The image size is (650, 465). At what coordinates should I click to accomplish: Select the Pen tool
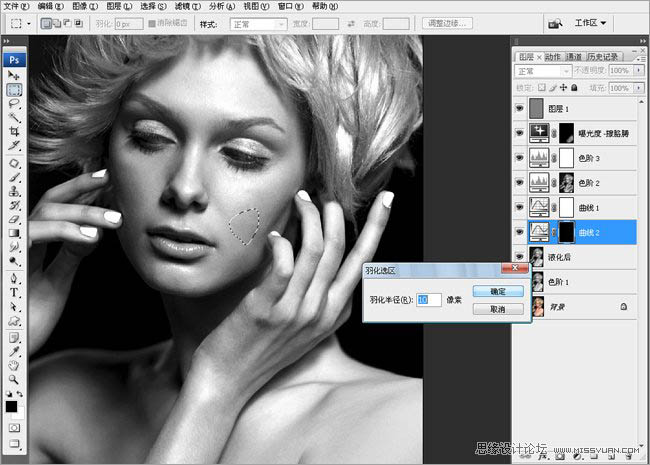[15, 279]
